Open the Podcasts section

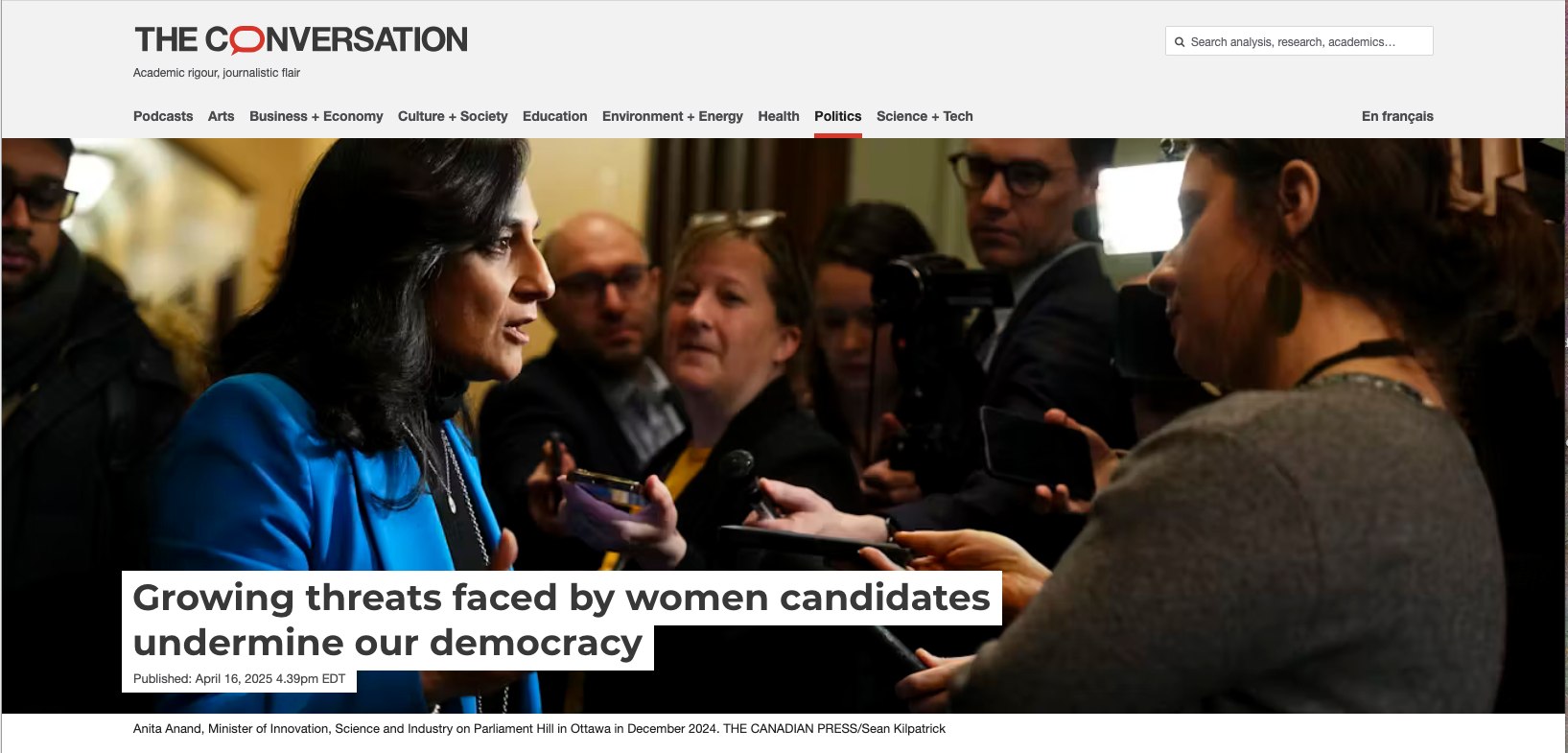tap(163, 116)
